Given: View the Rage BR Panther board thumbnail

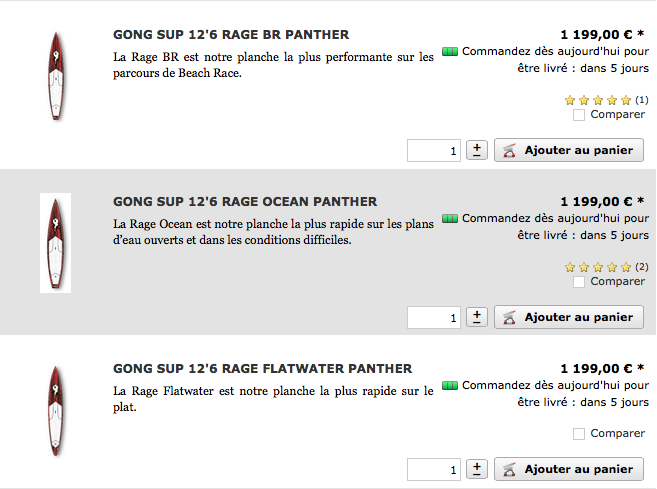Looking at the screenshot, I should click(x=56, y=77).
